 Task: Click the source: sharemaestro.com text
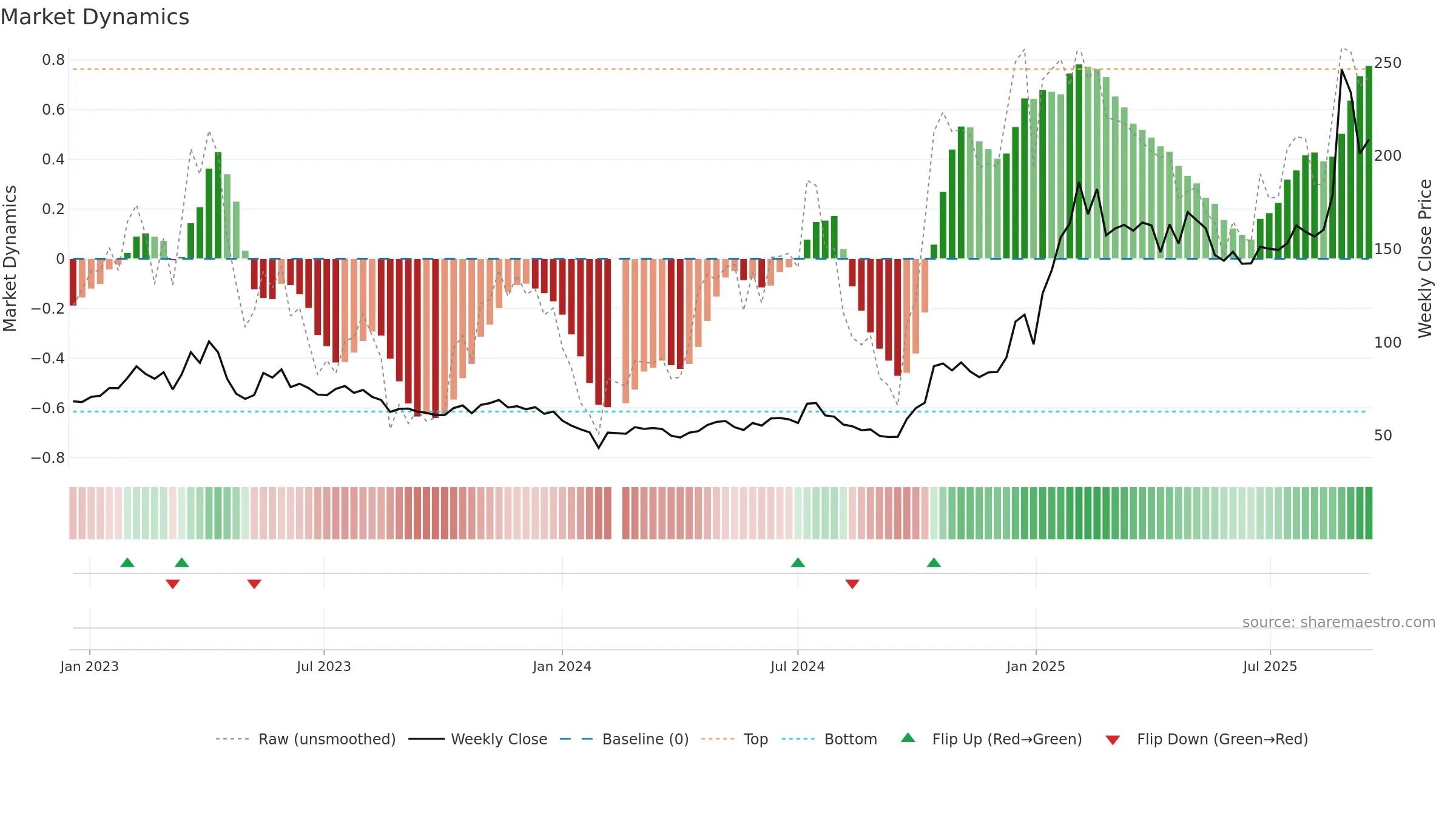[x=1339, y=622]
